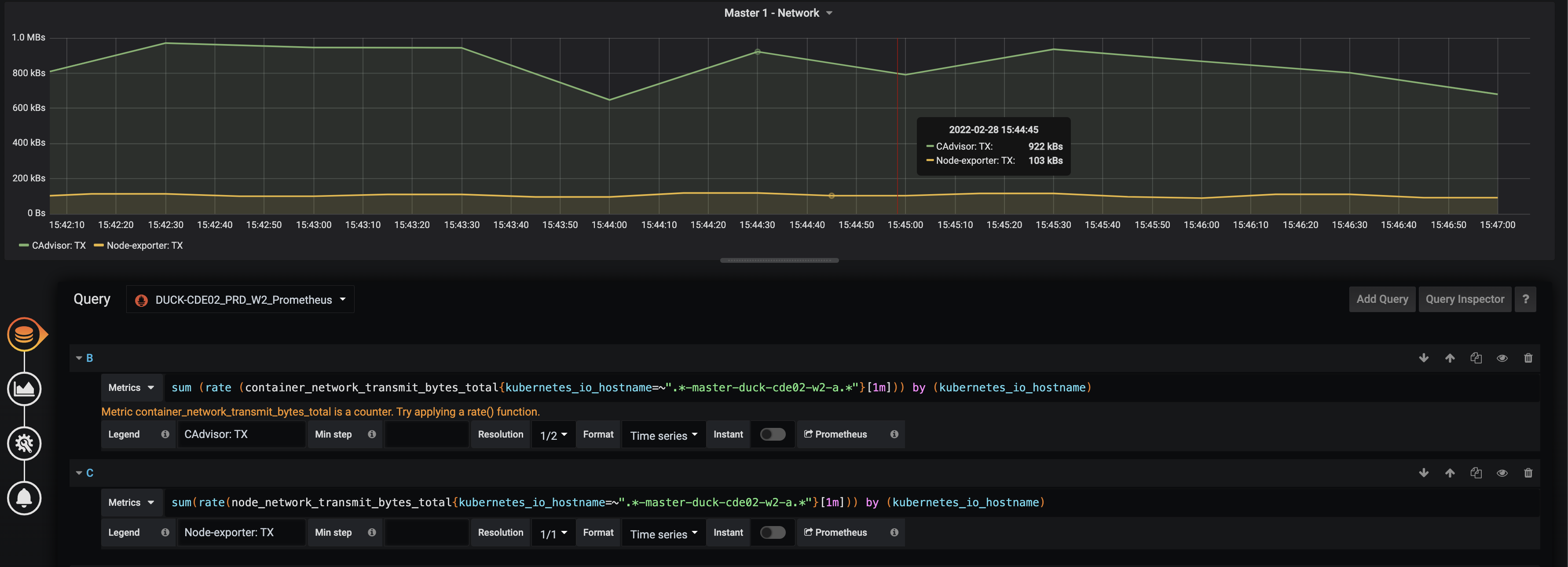Open the General settings gear icon
1568x567 pixels.
coord(24,443)
